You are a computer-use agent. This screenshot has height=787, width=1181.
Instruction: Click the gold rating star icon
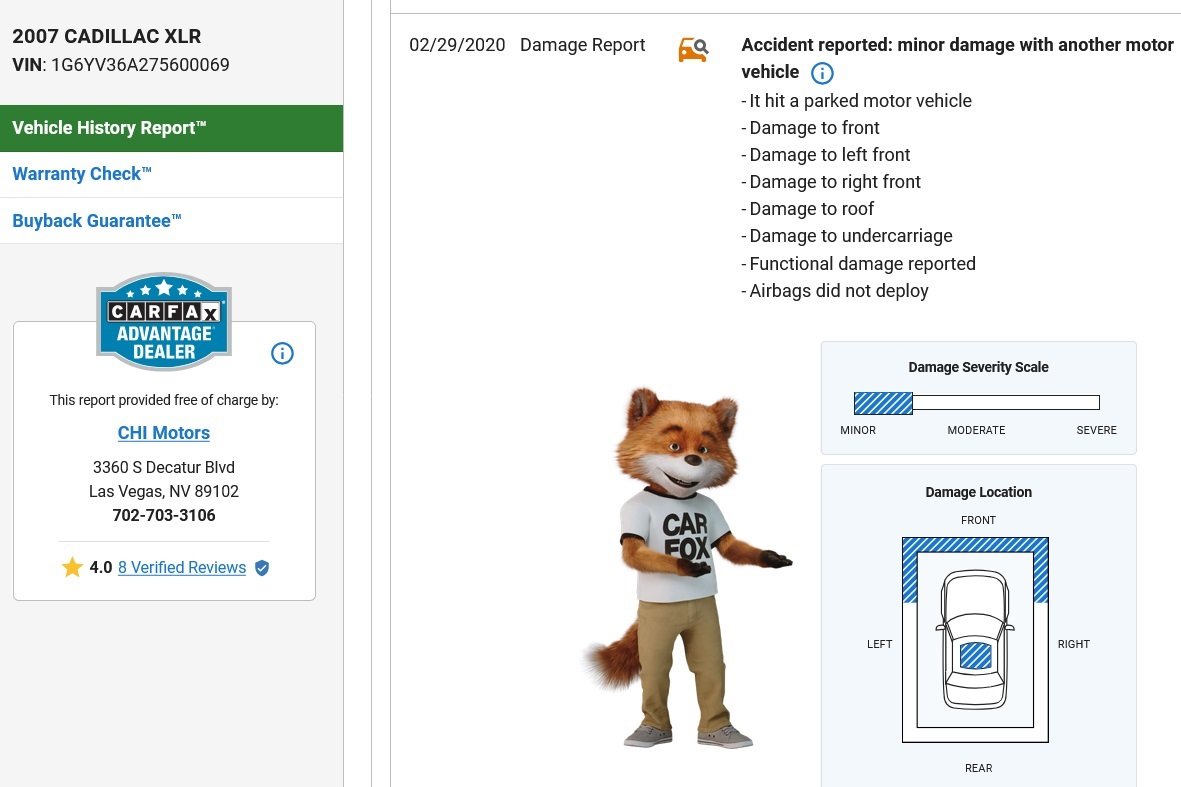coord(72,567)
